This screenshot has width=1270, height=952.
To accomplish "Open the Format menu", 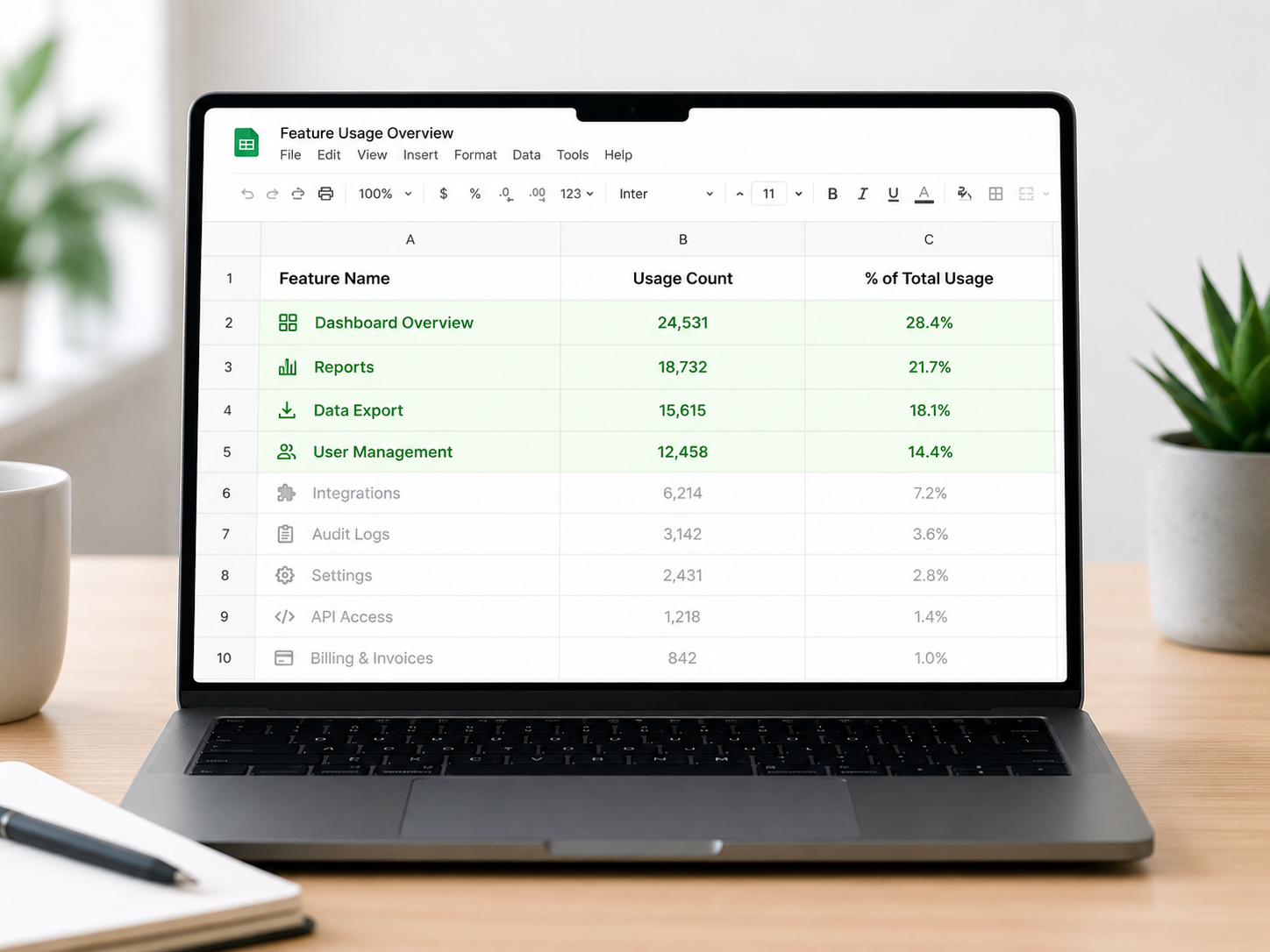I will (x=475, y=155).
